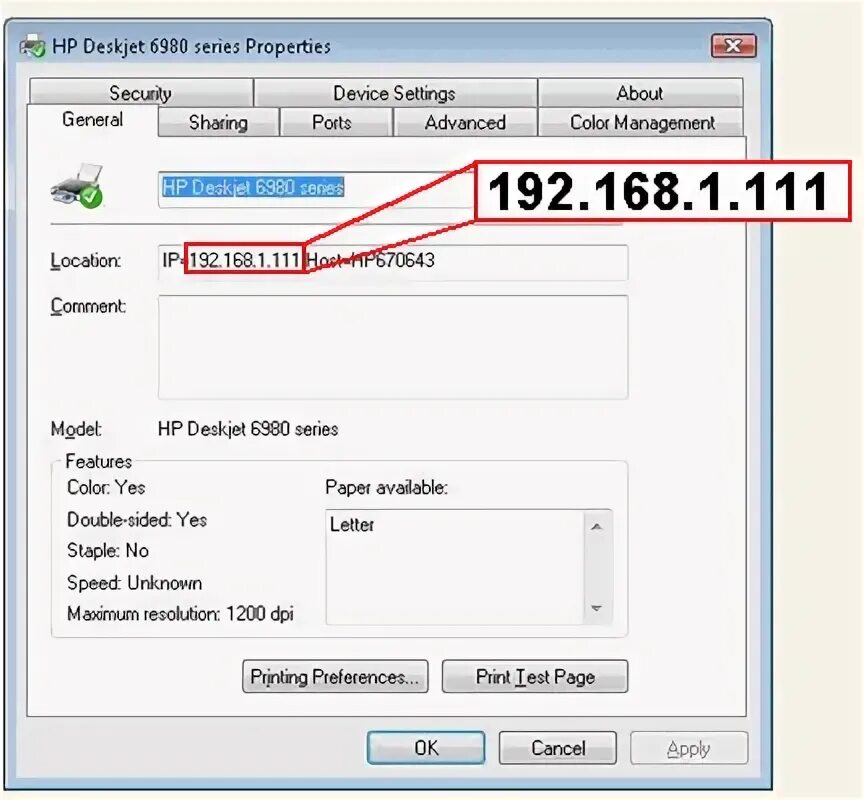This screenshot has width=864, height=800.
Task: Select 'Letter' in Paper available list
Action: [x=352, y=525]
